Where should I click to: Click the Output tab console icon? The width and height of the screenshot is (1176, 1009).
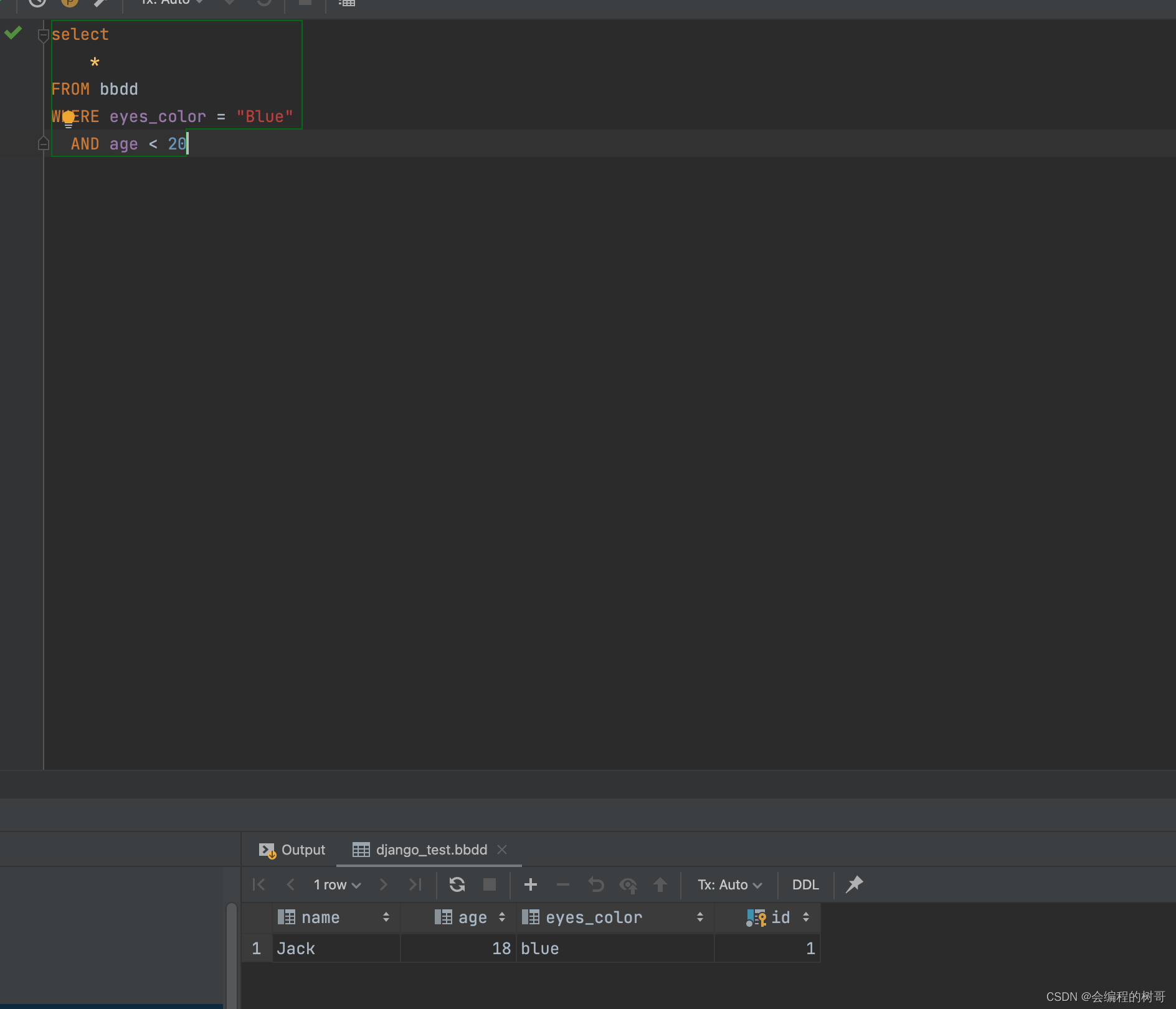267,850
